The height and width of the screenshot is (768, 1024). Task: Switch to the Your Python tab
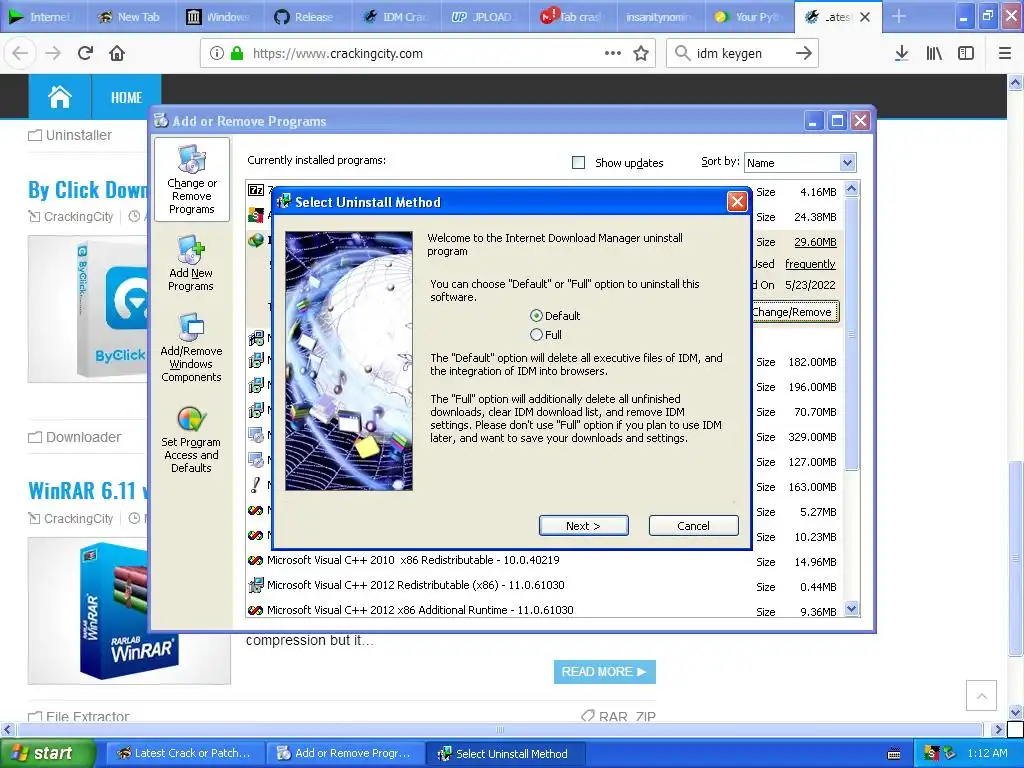point(749,17)
